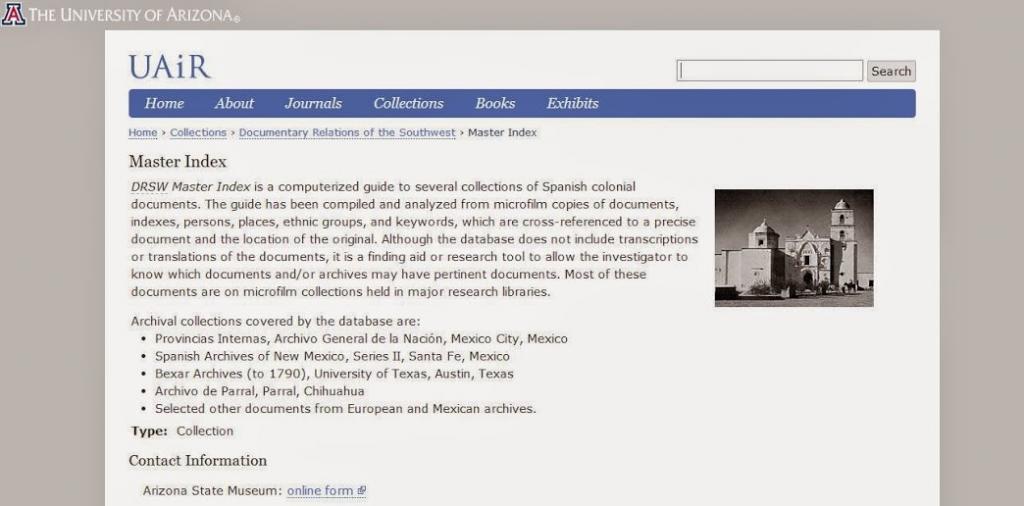
Task: Follow the Home breadcrumb link
Action: 142,133
